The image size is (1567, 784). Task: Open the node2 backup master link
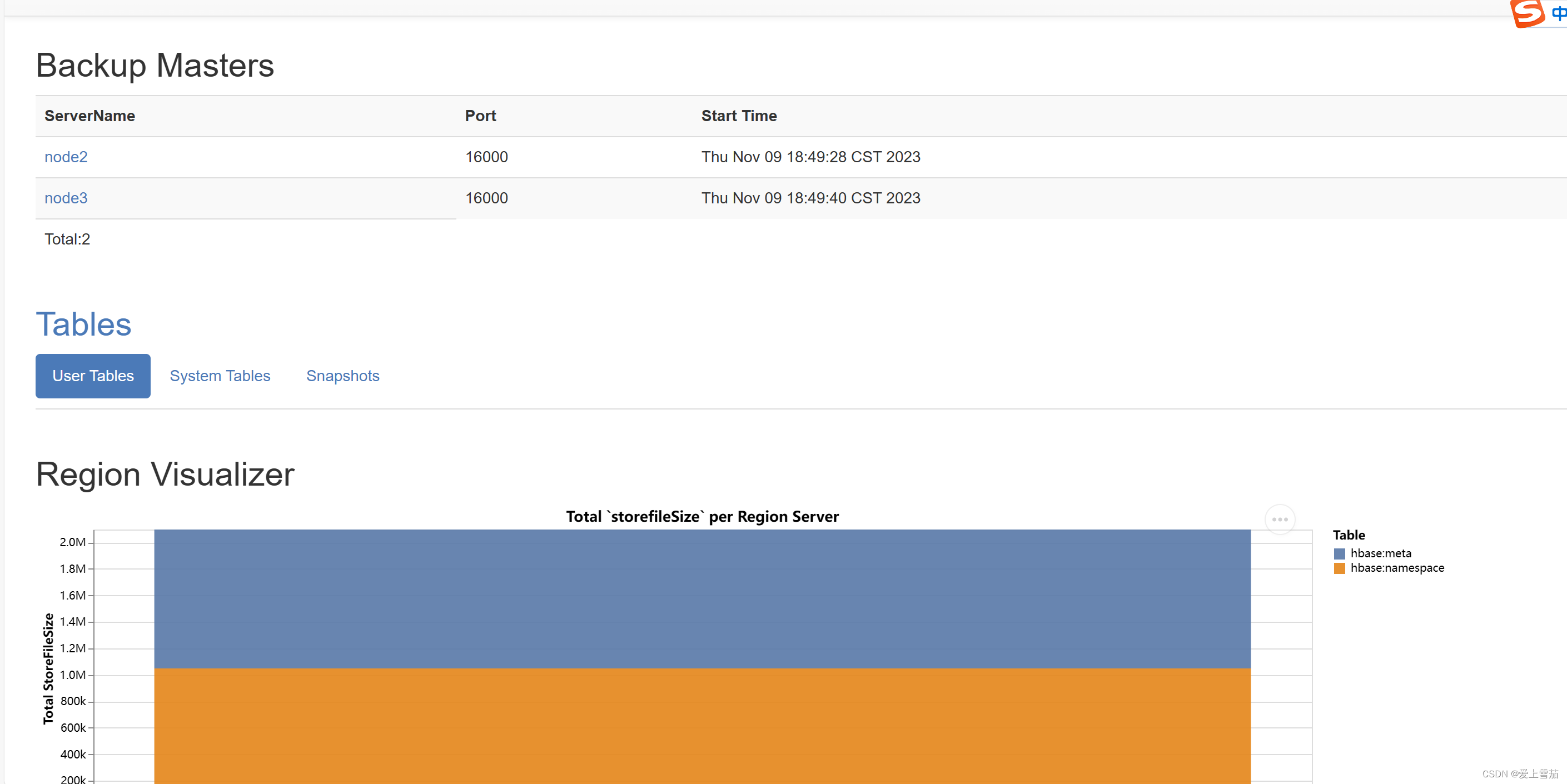pyautogui.click(x=66, y=157)
